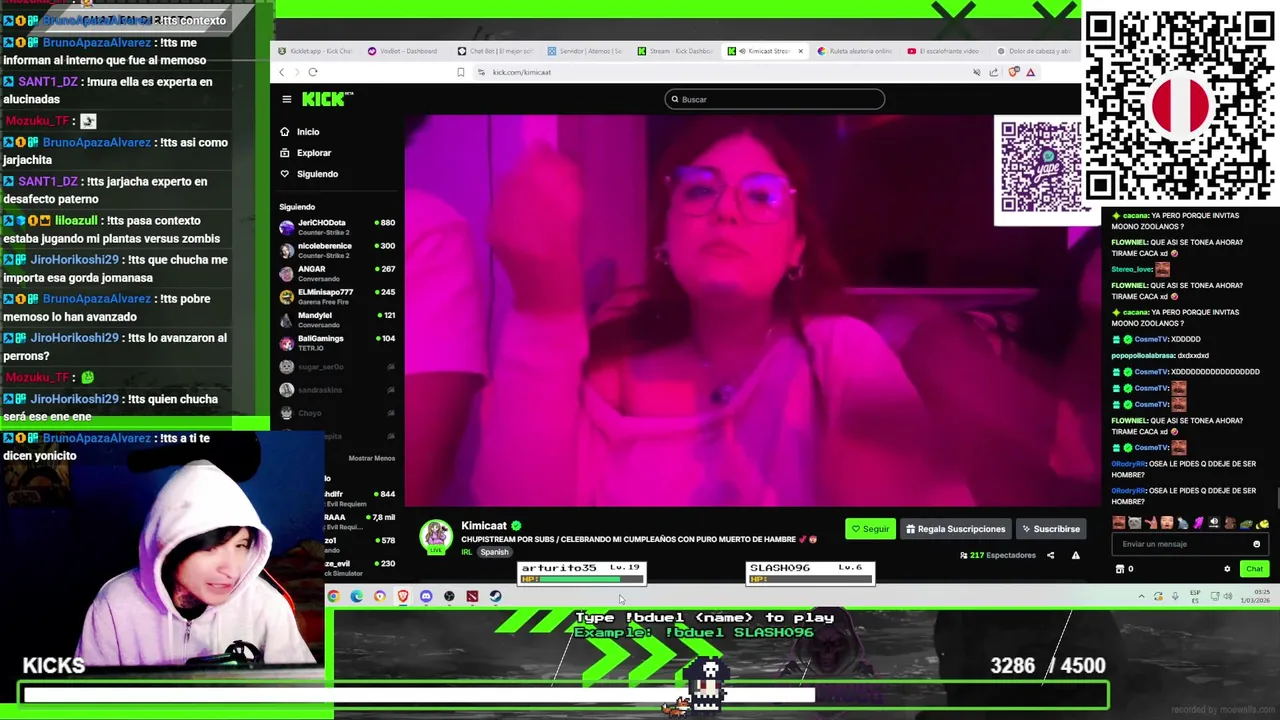
Task: Click the Kimicaat channel avatar
Action: [x=436, y=537]
